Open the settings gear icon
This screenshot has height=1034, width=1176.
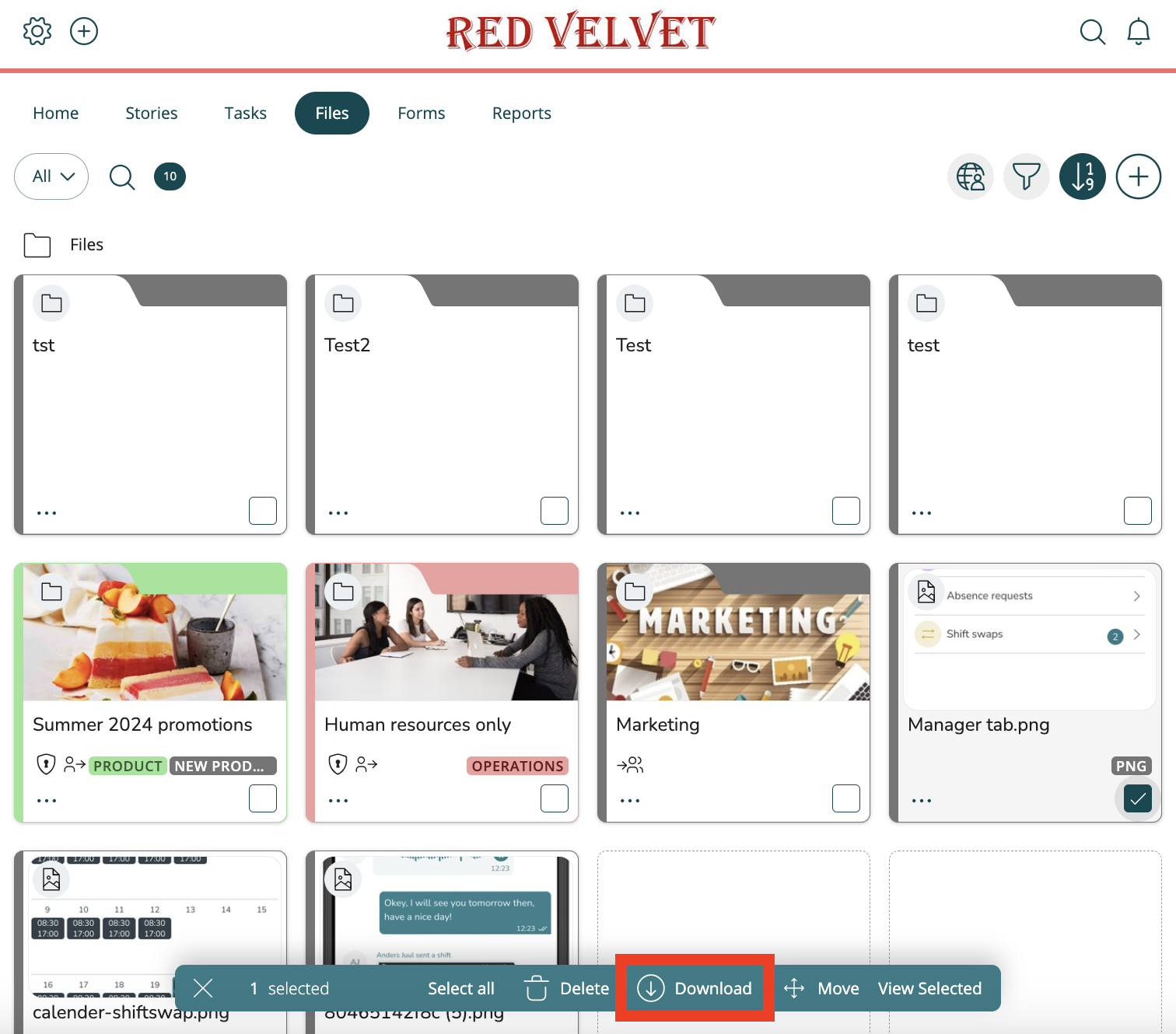[x=37, y=31]
